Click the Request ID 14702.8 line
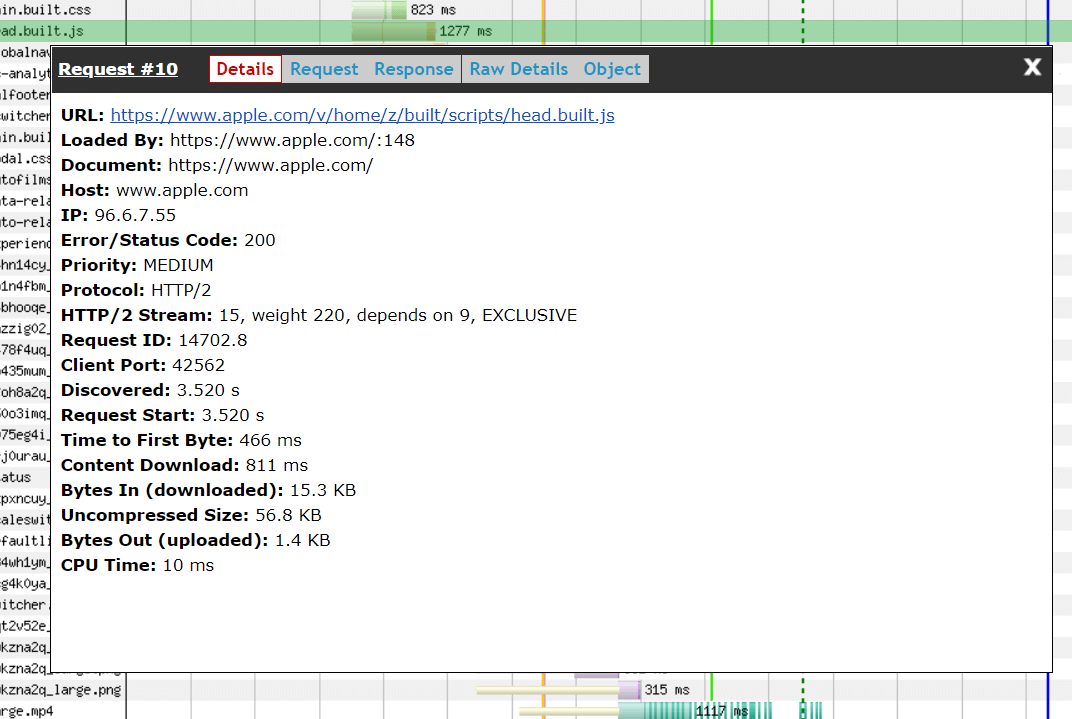 coord(154,340)
